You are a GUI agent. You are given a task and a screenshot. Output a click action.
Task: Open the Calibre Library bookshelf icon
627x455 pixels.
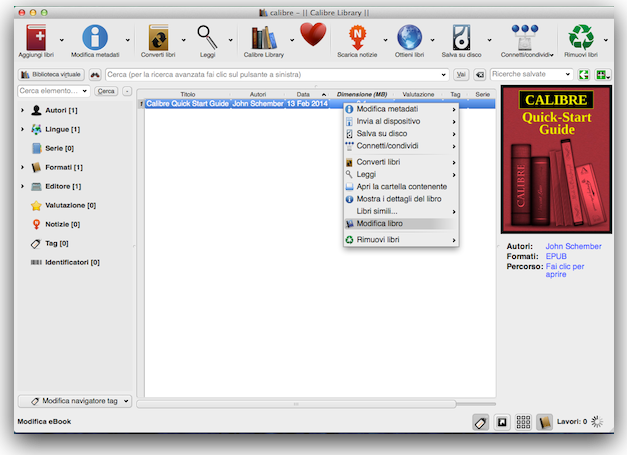pos(264,38)
